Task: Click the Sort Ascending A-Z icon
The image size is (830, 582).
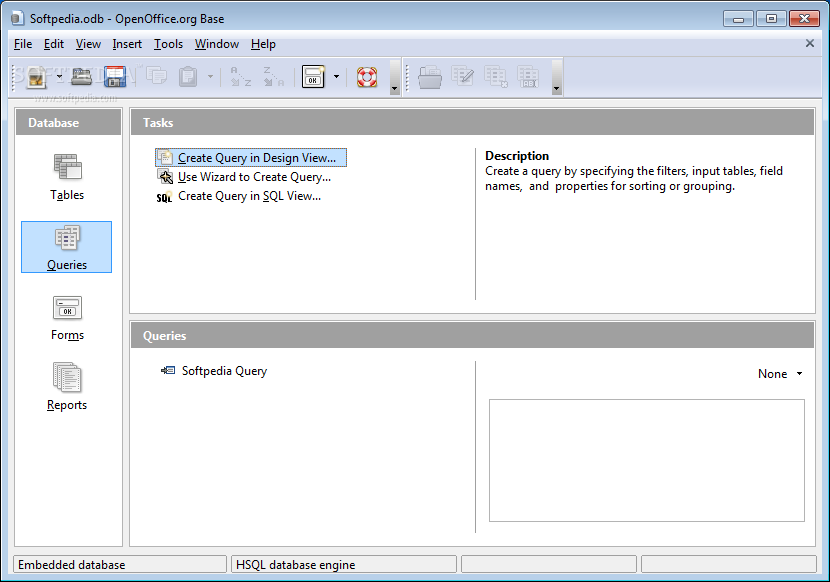Action: coord(240,77)
